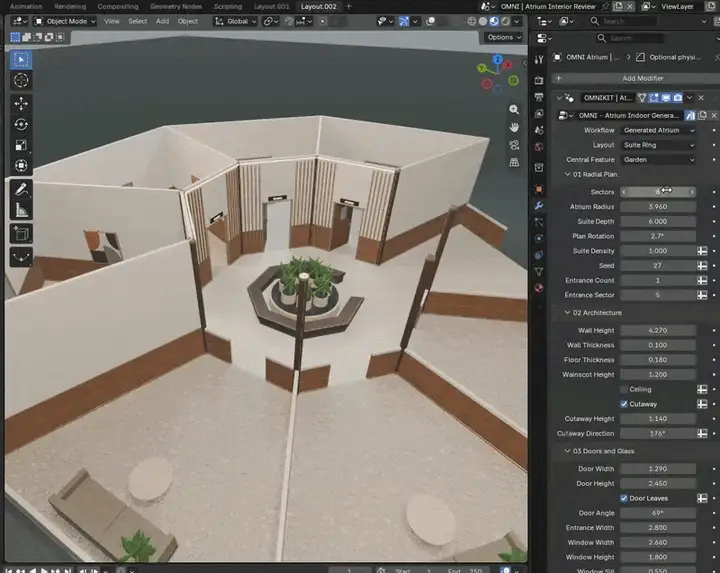Activate the Cursor tool
This screenshot has height=573, width=720.
[21, 80]
